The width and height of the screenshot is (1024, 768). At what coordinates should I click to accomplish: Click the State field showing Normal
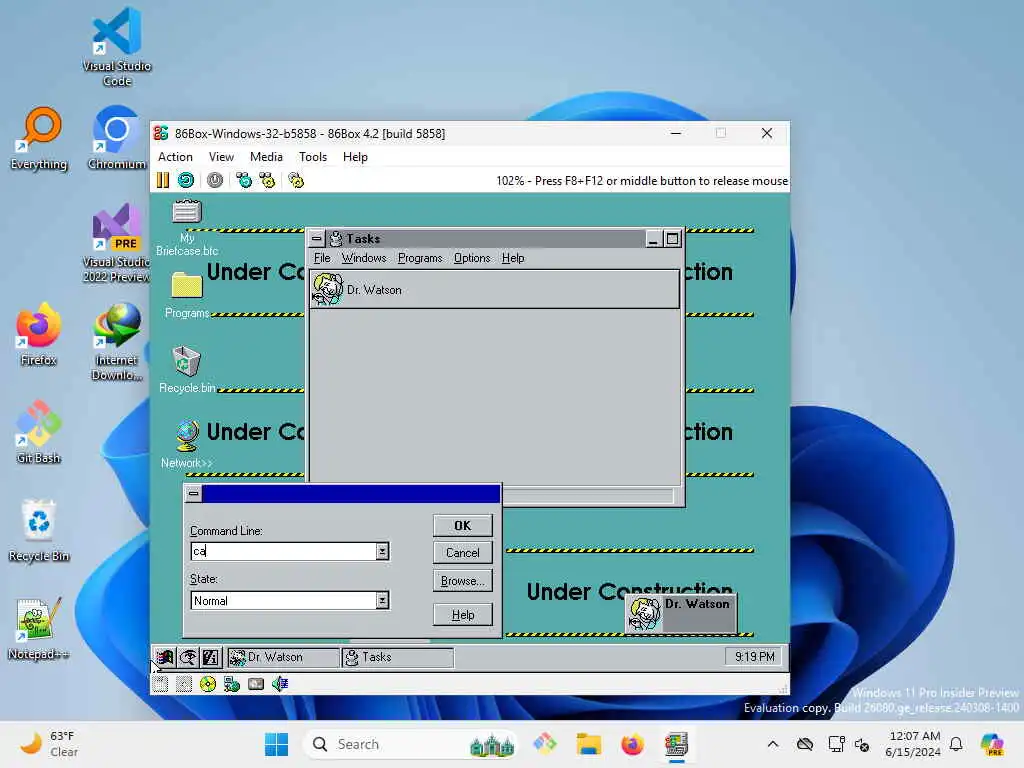click(x=283, y=600)
